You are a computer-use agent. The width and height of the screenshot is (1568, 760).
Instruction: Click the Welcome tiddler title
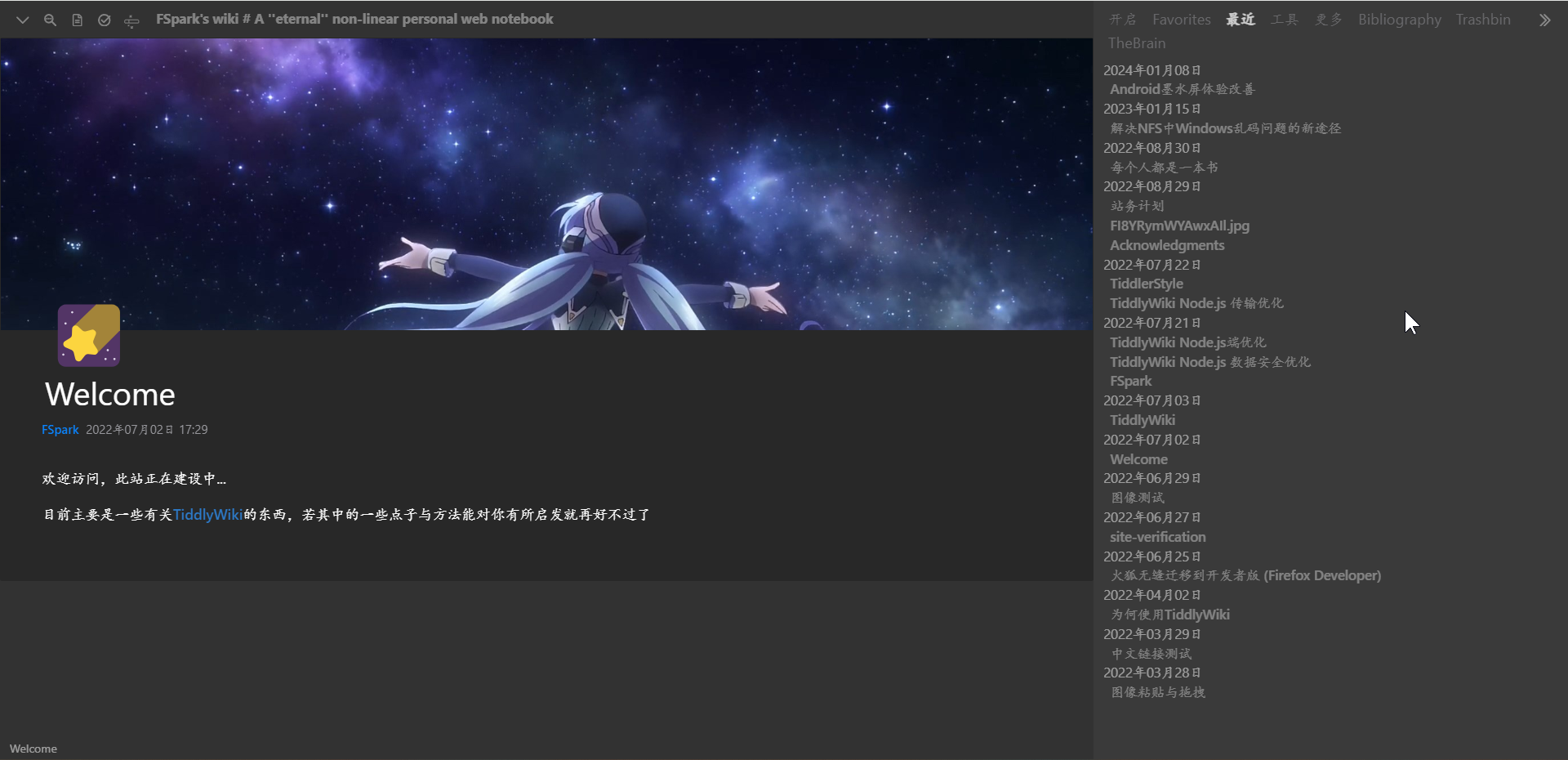click(x=110, y=395)
